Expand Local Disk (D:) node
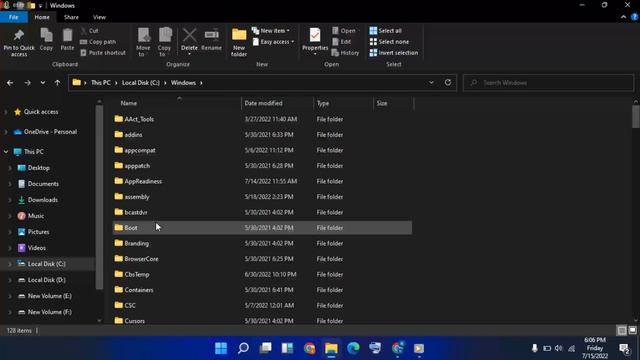Viewport: 640px width, 360px height. coord(10,280)
